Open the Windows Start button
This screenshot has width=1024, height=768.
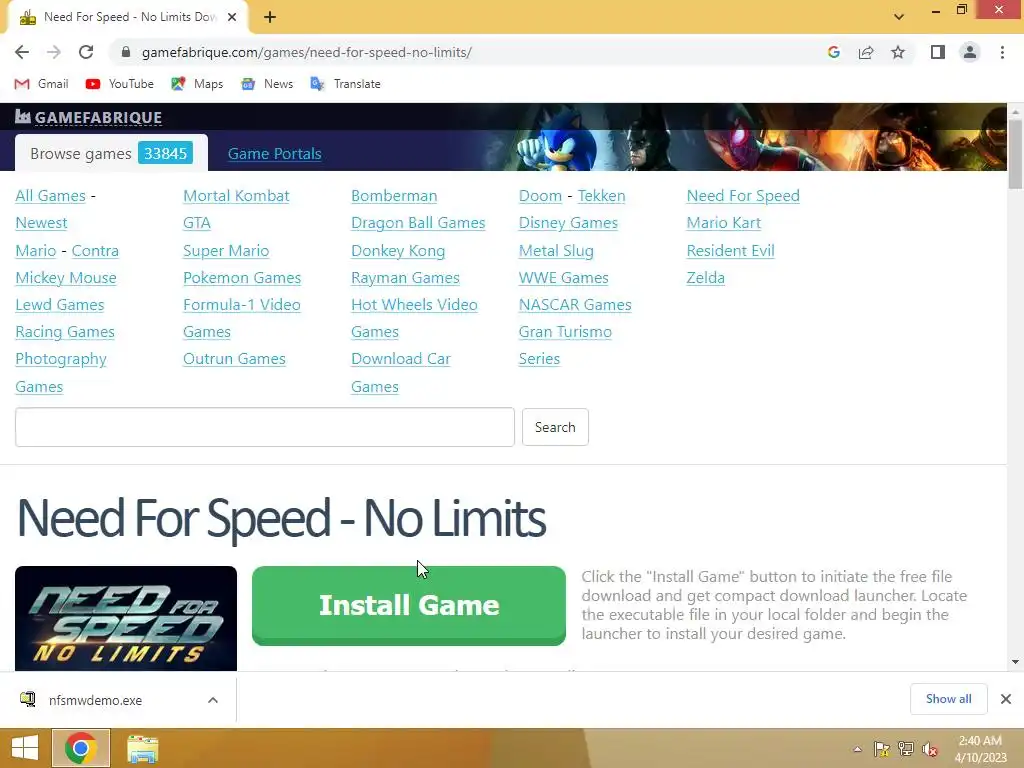tap(25, 748)
